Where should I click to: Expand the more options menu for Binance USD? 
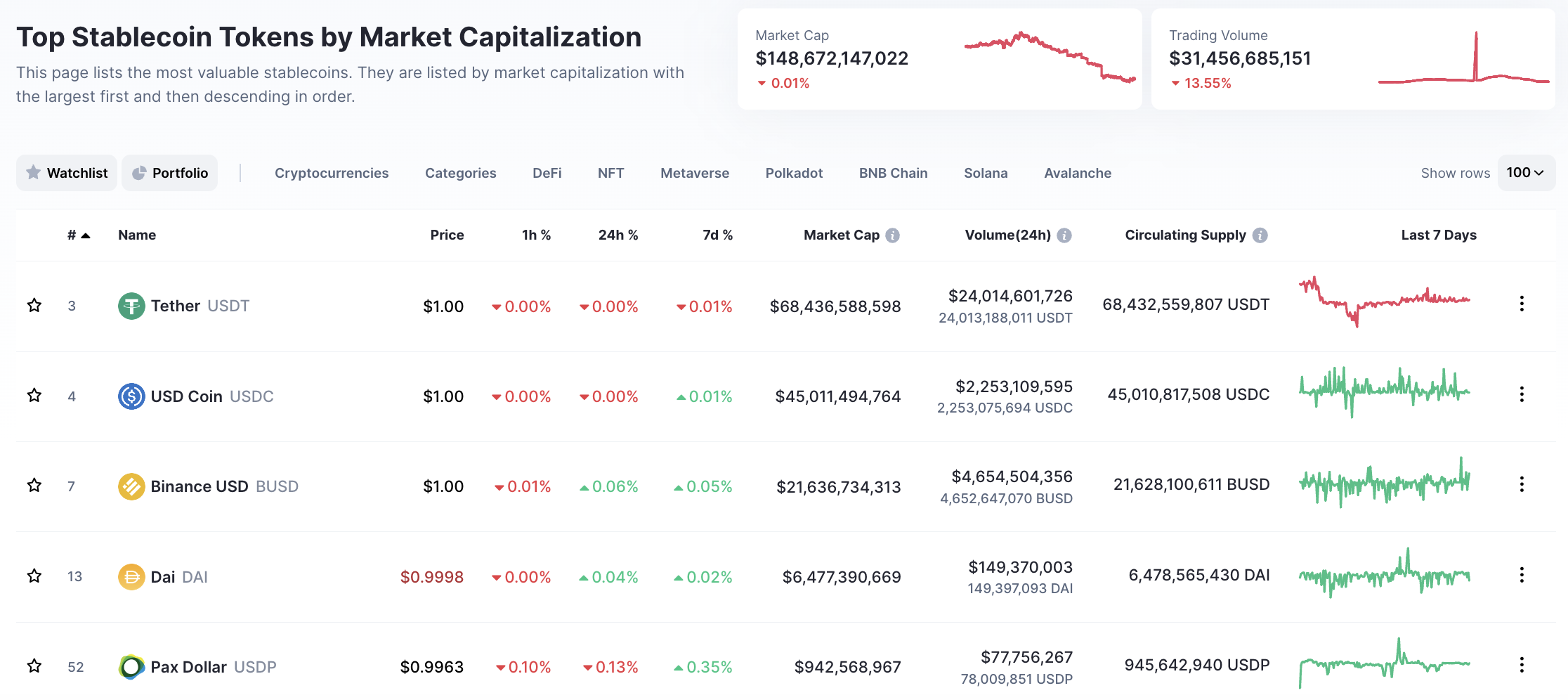(1522, 484)
